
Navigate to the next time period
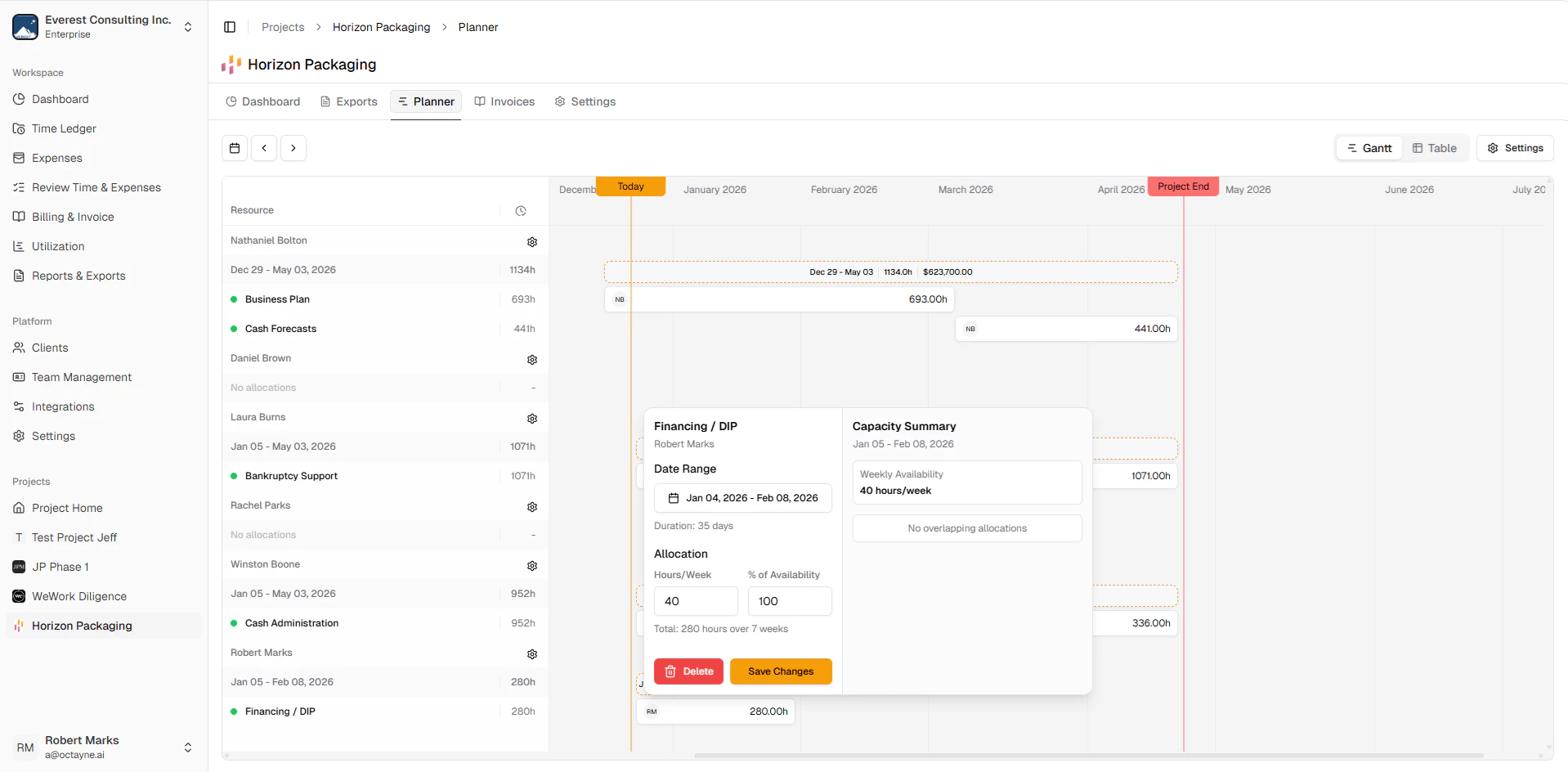(x=293, y=148)
